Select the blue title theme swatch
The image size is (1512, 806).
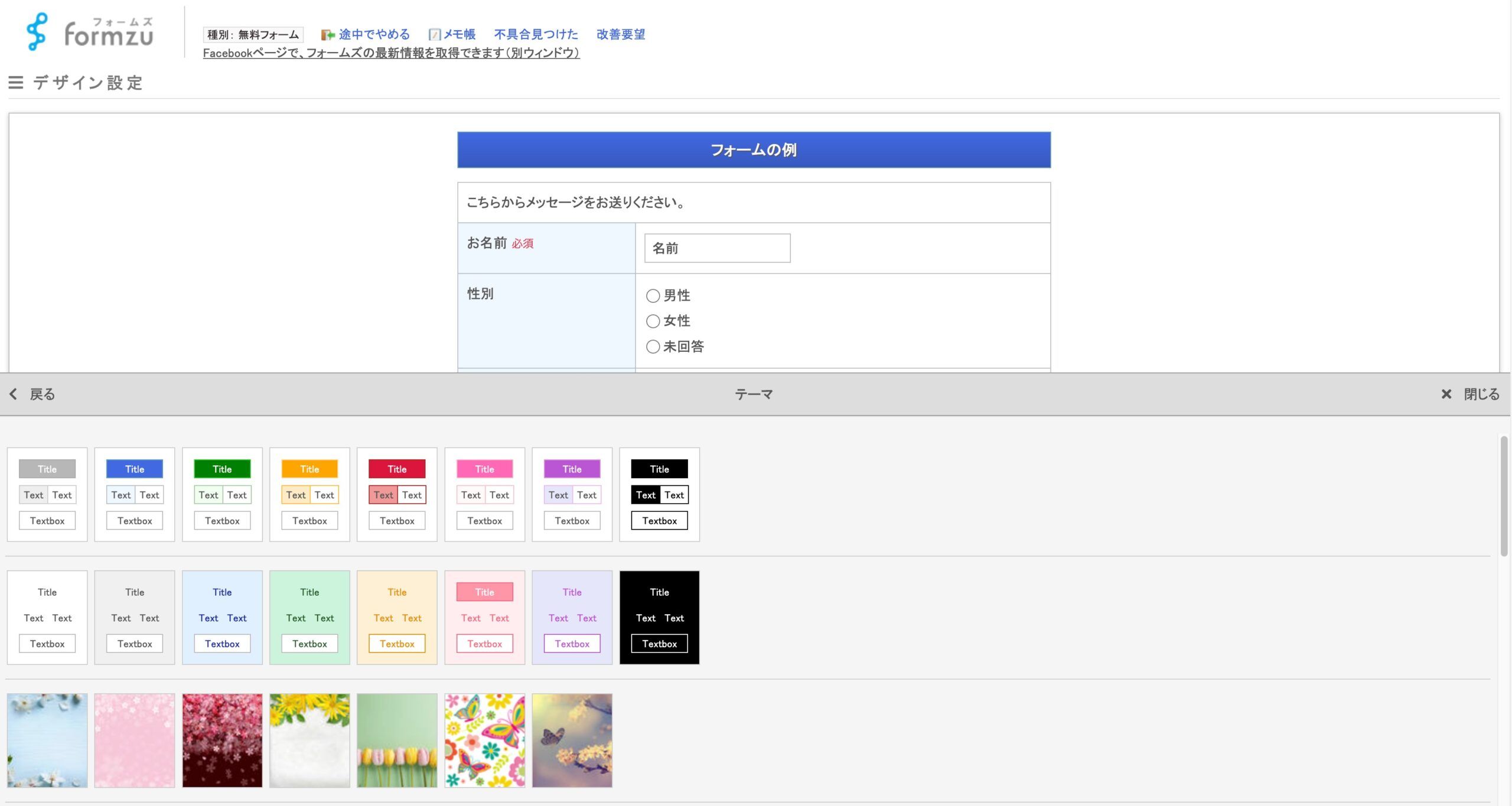(x=135, y=495)
